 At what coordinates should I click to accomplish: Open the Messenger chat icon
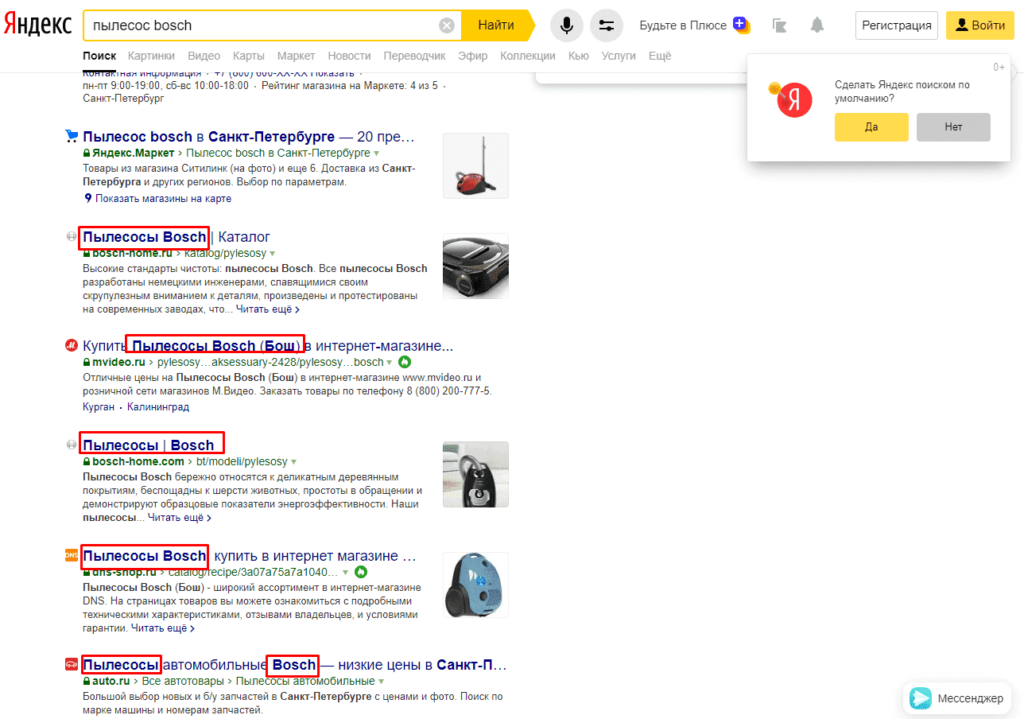click(921, 698)
